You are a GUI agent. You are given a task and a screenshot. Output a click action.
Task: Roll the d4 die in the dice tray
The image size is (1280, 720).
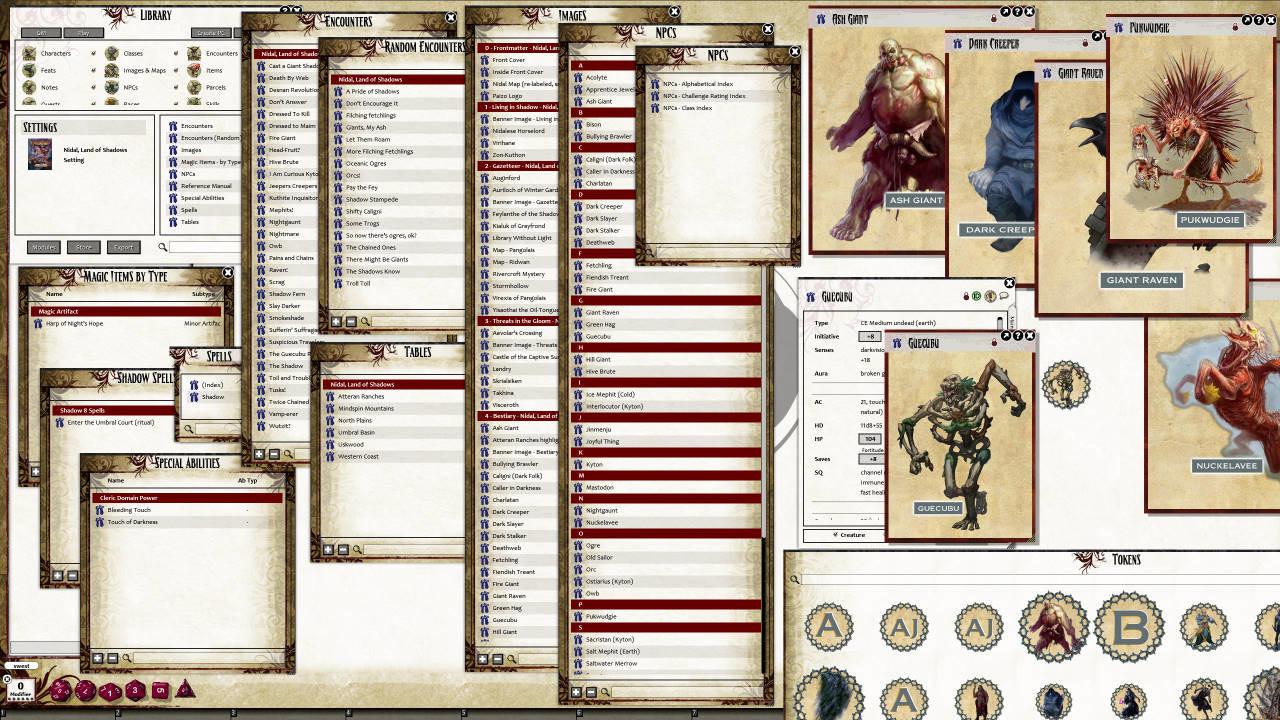click(x=184, y=689)
